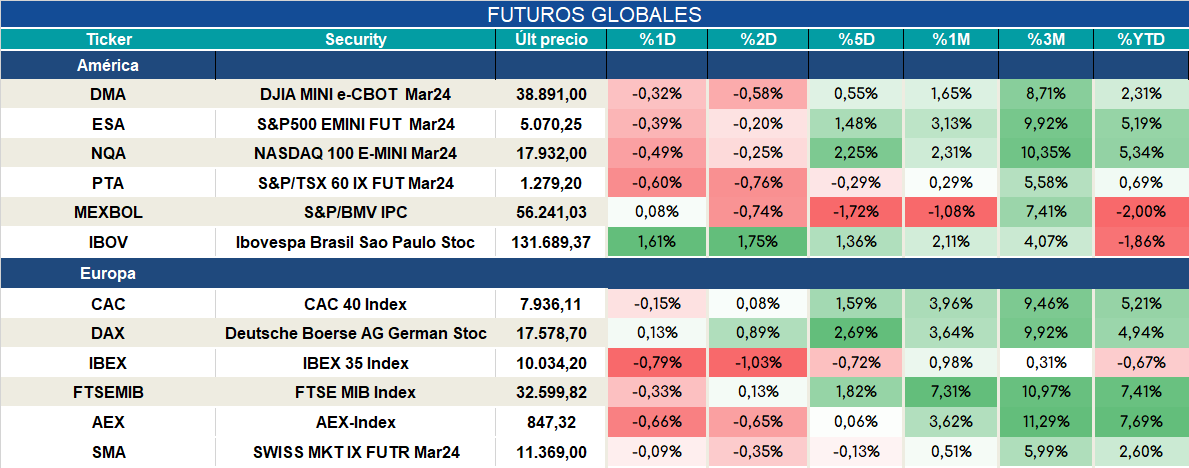This screenshot has width=1189, height=468.
Task: Select the NASDAQ 100 E-MINI Mar24 cell
Action: pyautogui.click(x=356, y=154)
